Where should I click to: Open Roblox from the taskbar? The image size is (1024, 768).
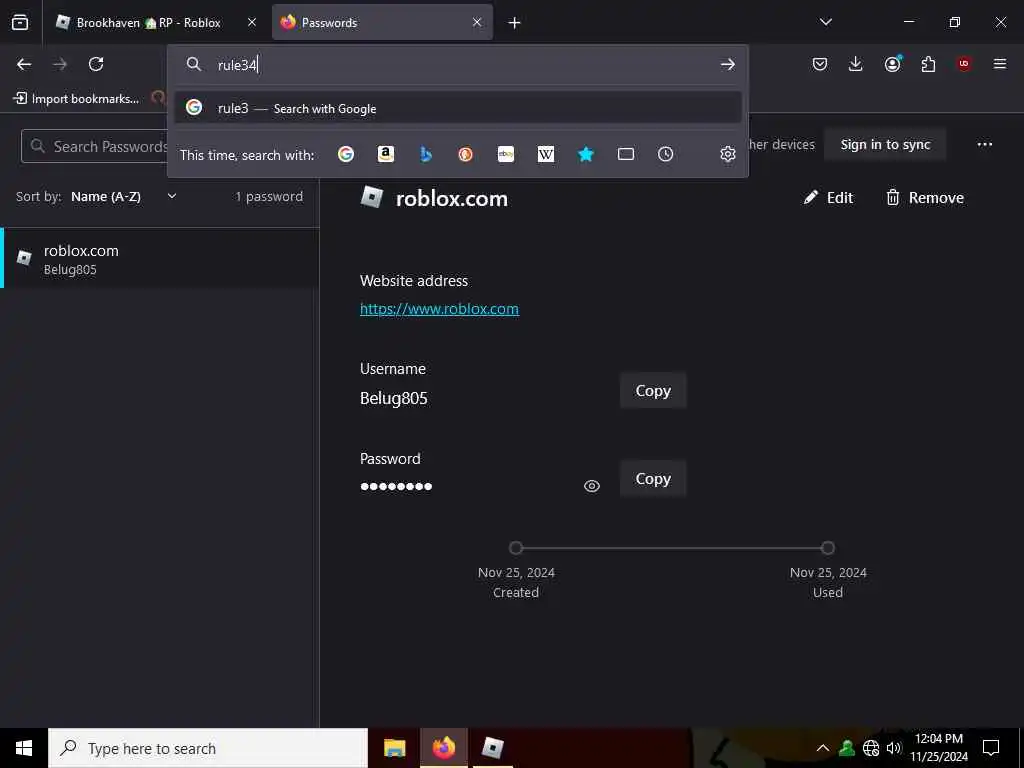click(x=492, y=748)
